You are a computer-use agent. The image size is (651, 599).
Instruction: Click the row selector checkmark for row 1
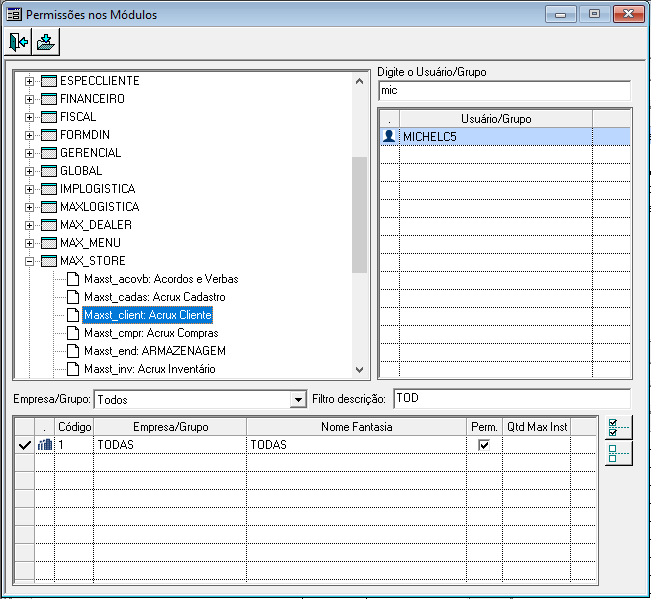pyautogui.click(x=24, y=445)
